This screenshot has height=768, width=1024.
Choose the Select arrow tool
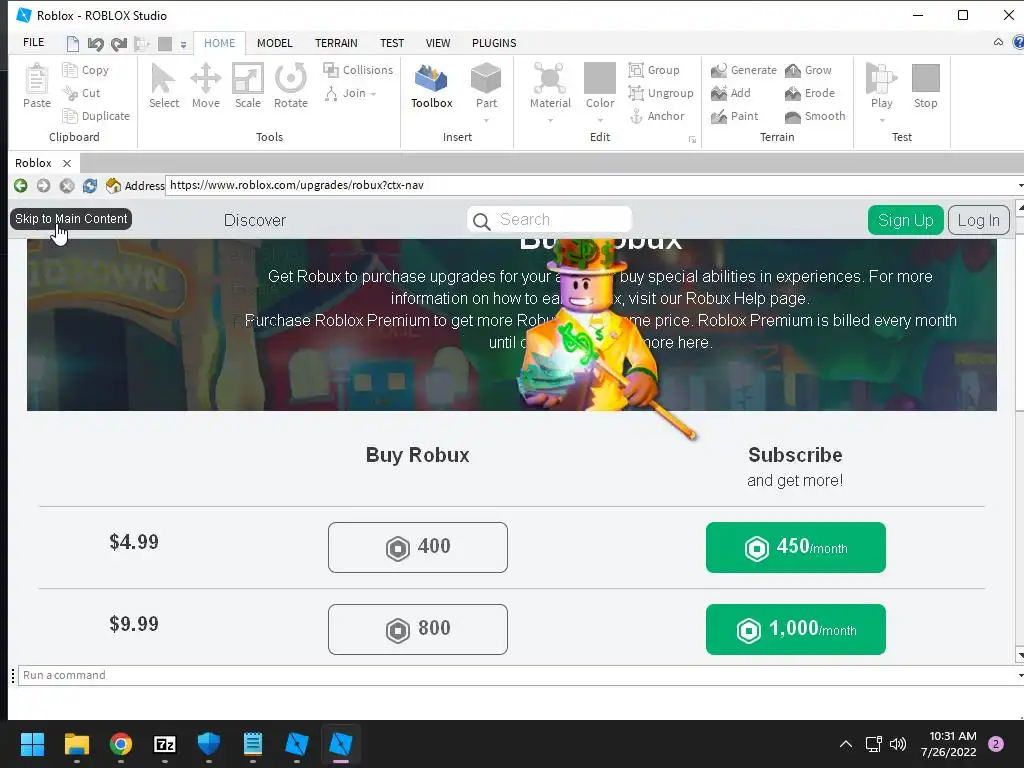coord(163,86)
